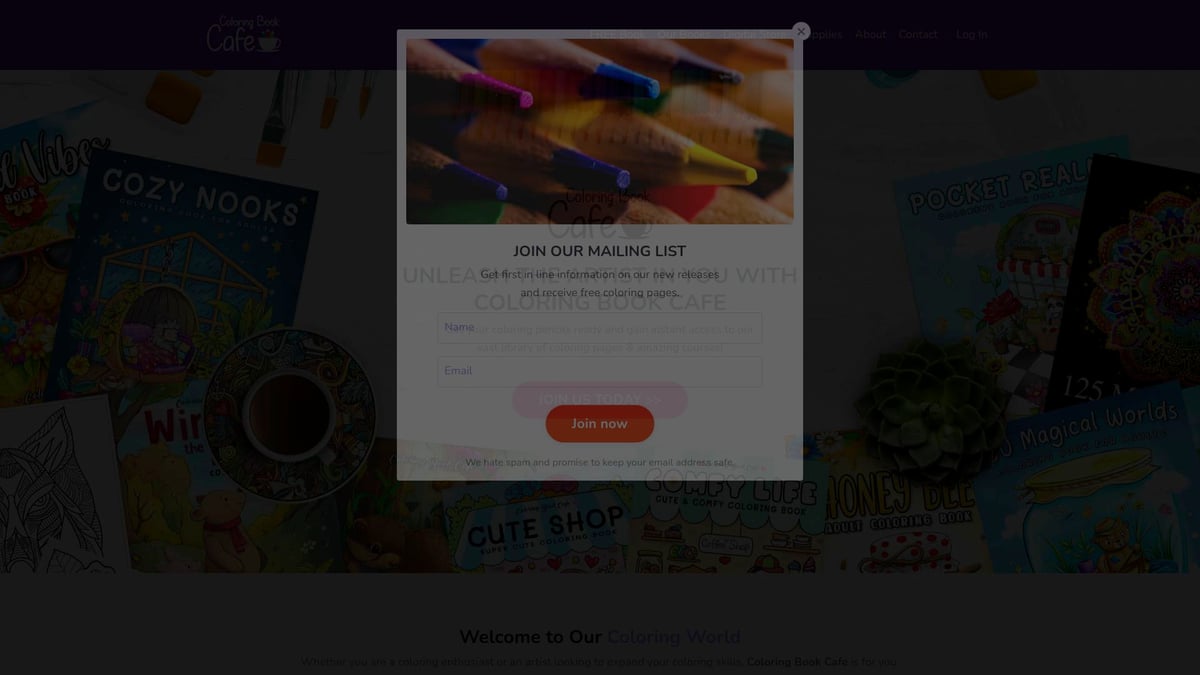Close the mailing list popup
Screen dimensions: 1200x675
[801, 32]
